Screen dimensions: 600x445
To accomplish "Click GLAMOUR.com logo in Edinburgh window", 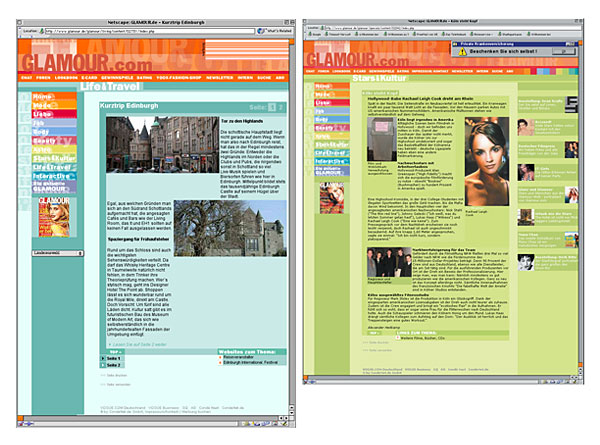I will [87, 62].
